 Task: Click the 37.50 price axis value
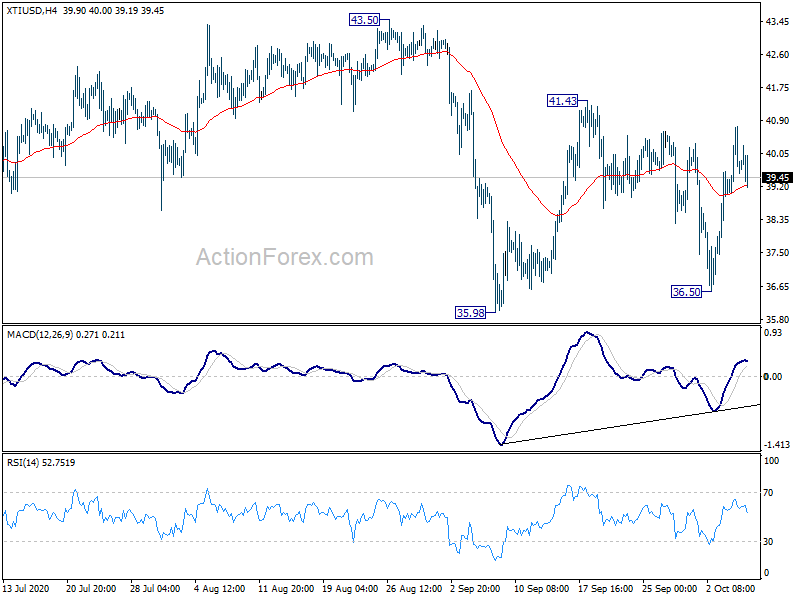pyautogui.click(x=777, y=253)
